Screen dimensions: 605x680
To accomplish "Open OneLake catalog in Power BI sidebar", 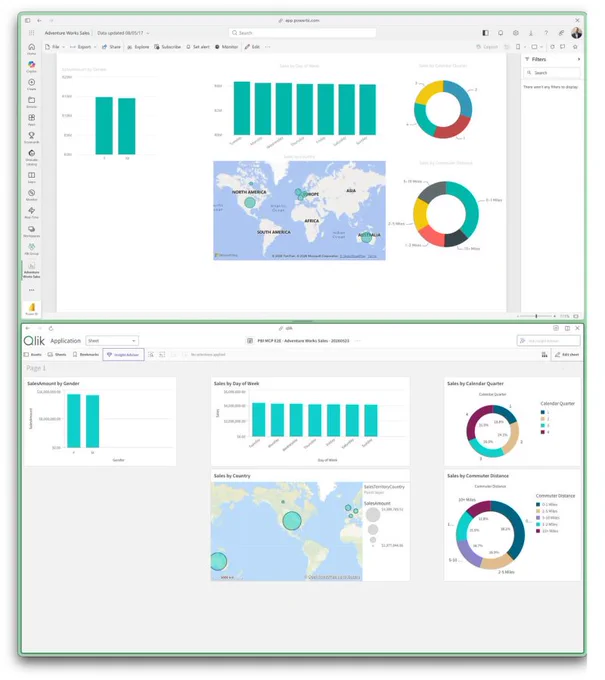I will tap(32, 158).
